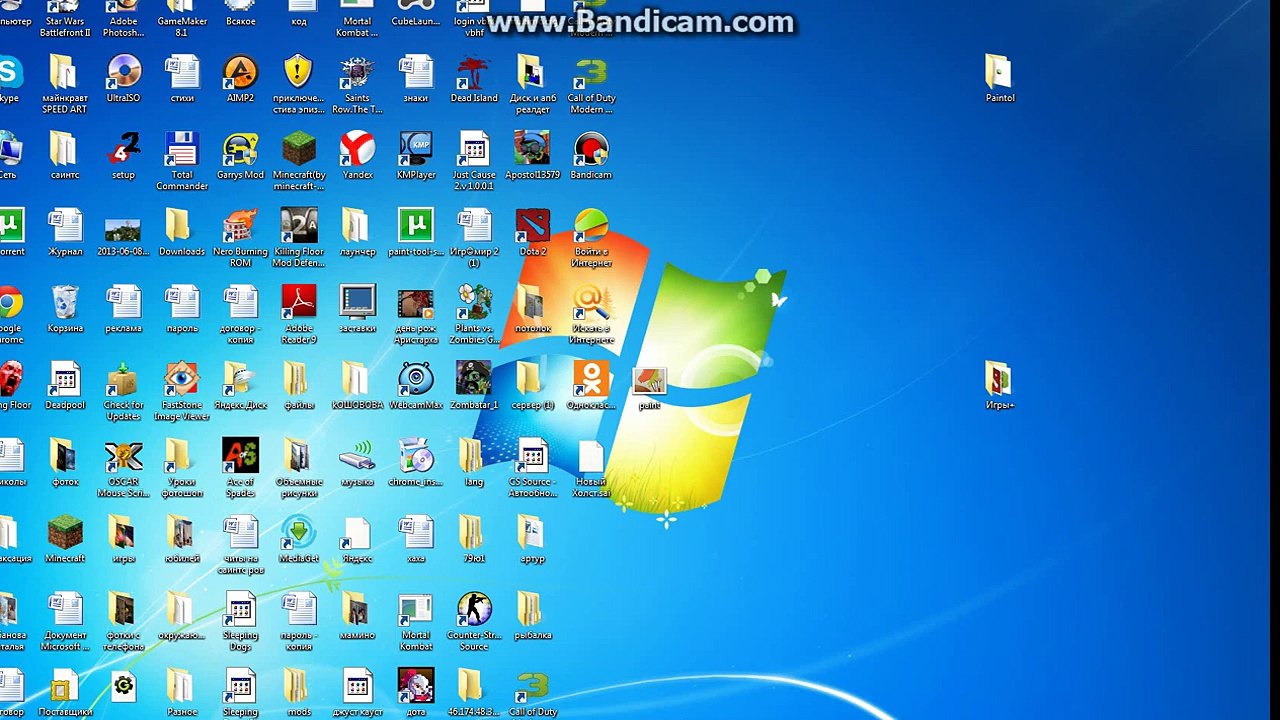
Task: Open the Dota 2 shortcut
Action: (533, 233)
